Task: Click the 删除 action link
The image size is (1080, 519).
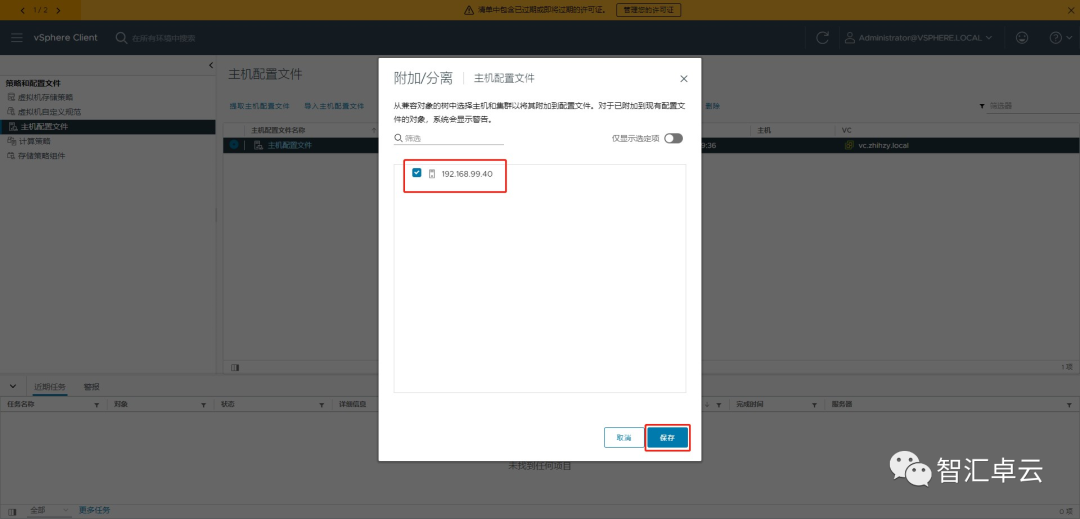Action: tap(713, 106)
